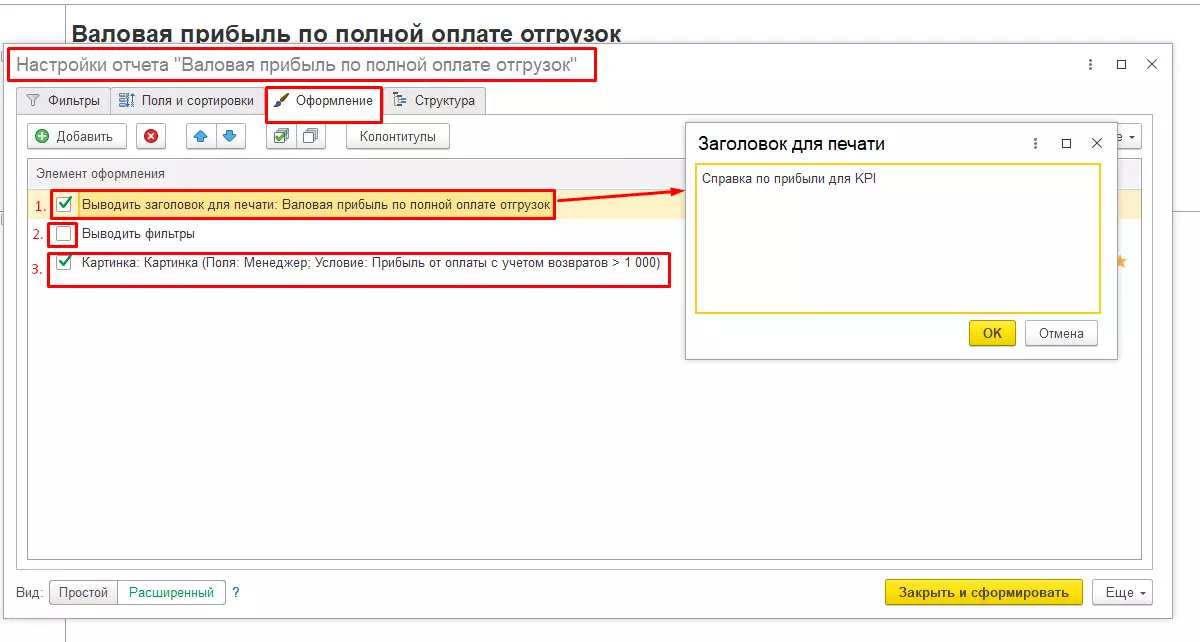The width and height of the screenshot is (1200, 642).
Task: Select row text Картинка: Картинка (Поля: Менеджер...)
Action: pos(371,262)
